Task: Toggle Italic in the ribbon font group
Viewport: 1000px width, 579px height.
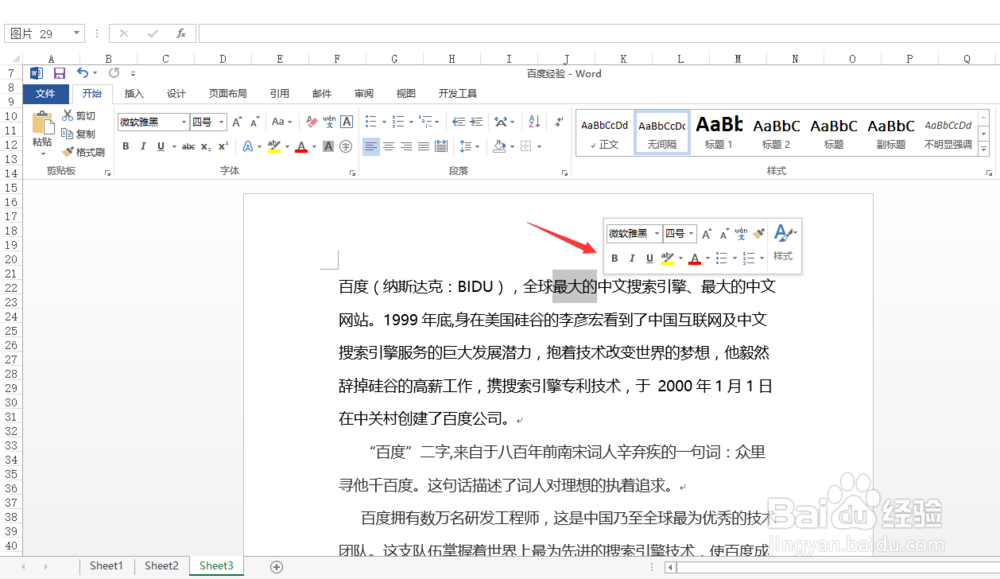Action: (x=143, y=147)
